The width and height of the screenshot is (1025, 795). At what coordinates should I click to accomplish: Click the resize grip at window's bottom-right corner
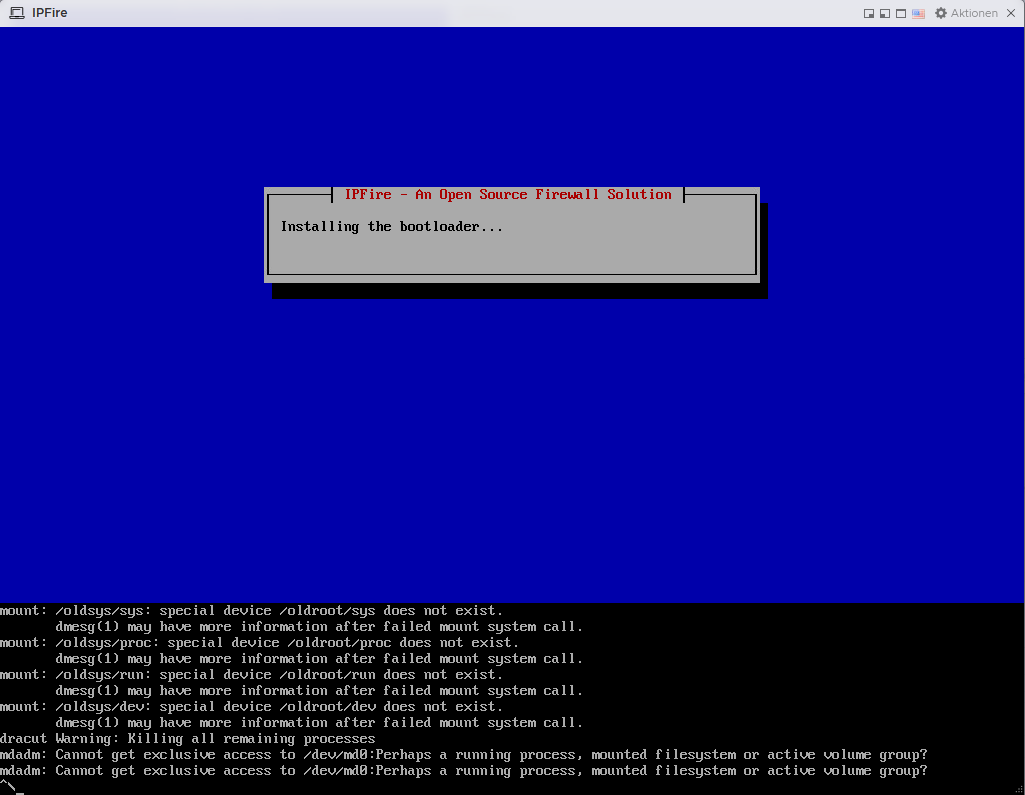pos(1020,790)
